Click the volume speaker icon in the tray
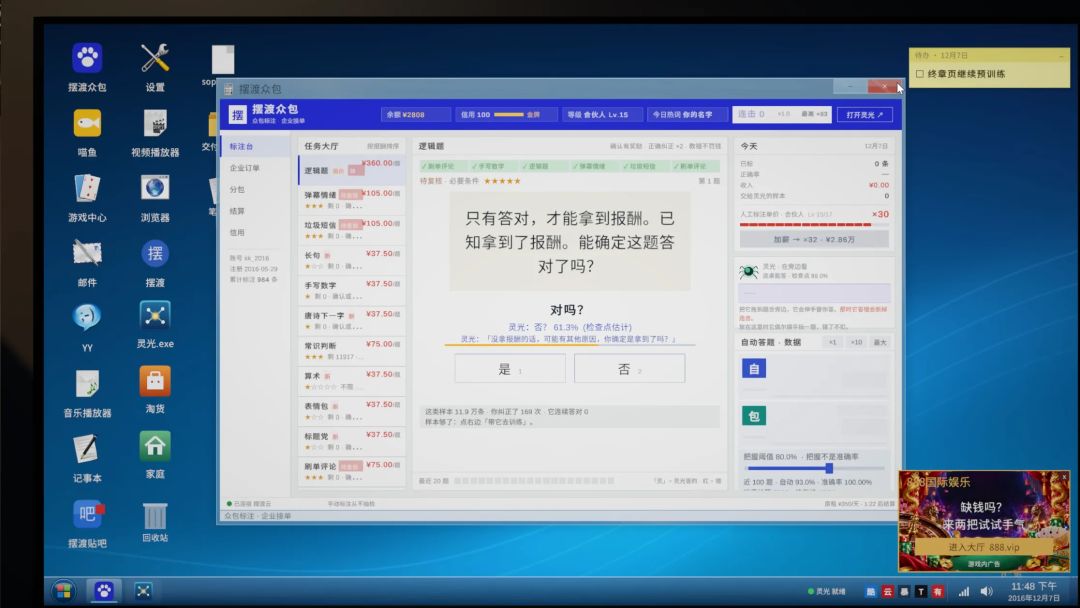 [986, 591]
